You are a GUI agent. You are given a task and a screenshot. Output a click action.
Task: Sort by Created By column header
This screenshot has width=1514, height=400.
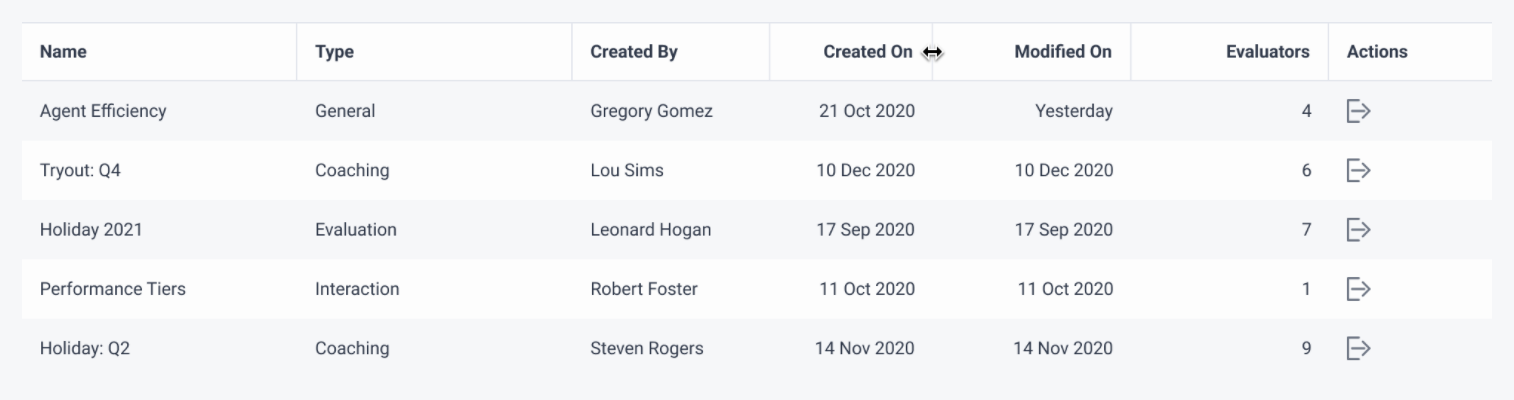tap(634, 52)
